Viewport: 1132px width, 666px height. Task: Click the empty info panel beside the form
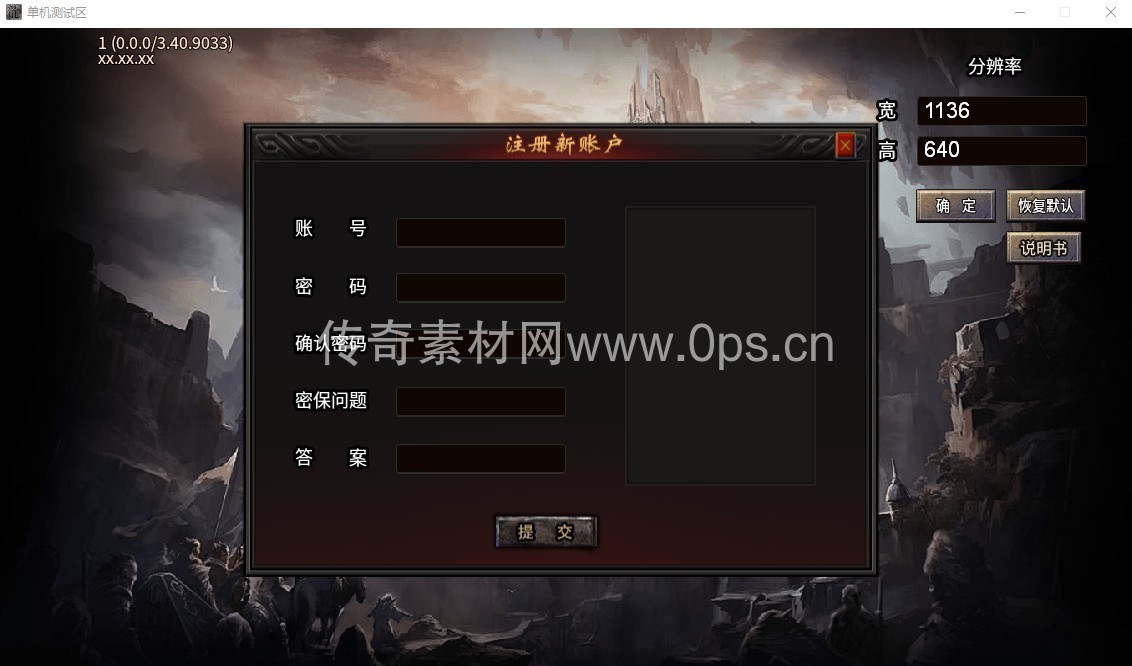pos(720,346)
